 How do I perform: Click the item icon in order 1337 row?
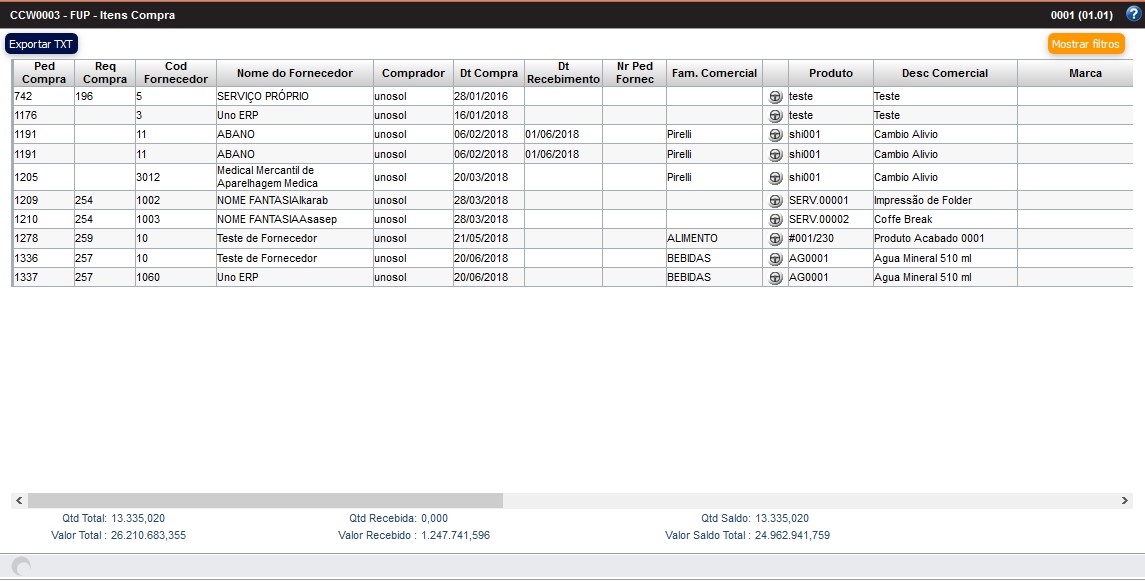click(x=775, y=278)
